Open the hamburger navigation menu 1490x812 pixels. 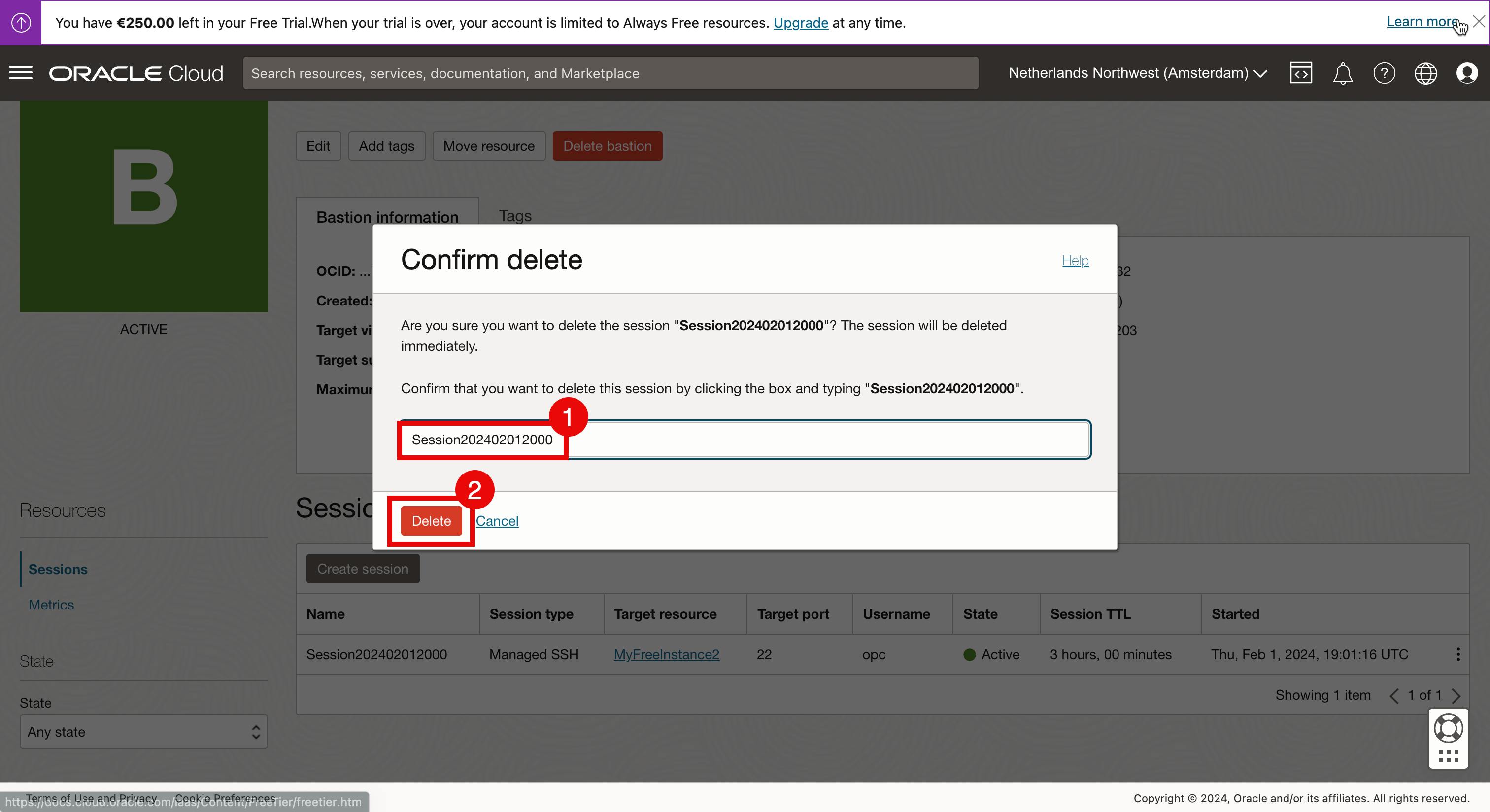21,73
